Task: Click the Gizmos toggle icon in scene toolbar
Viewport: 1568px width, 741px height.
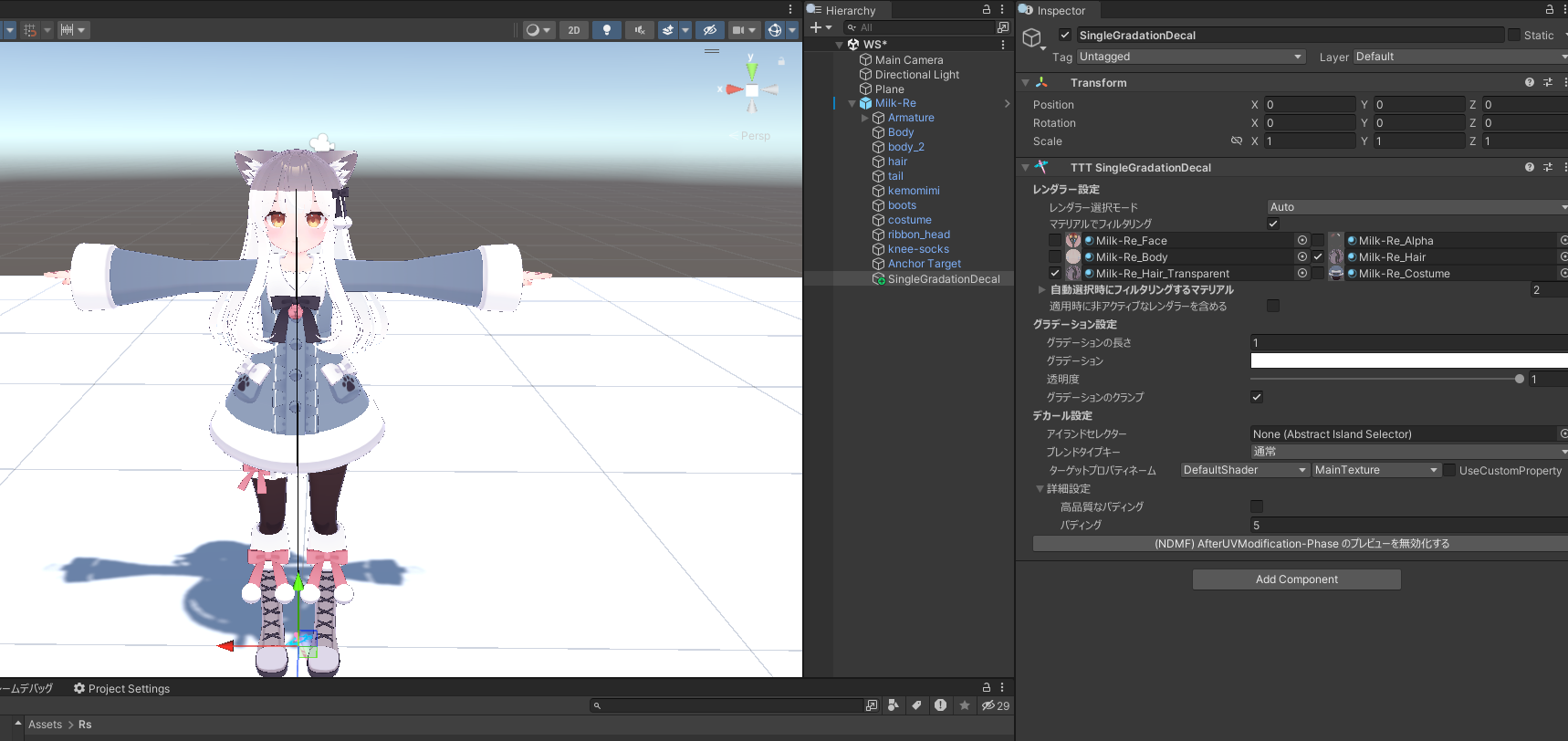Action: click(x=774, y=30)
